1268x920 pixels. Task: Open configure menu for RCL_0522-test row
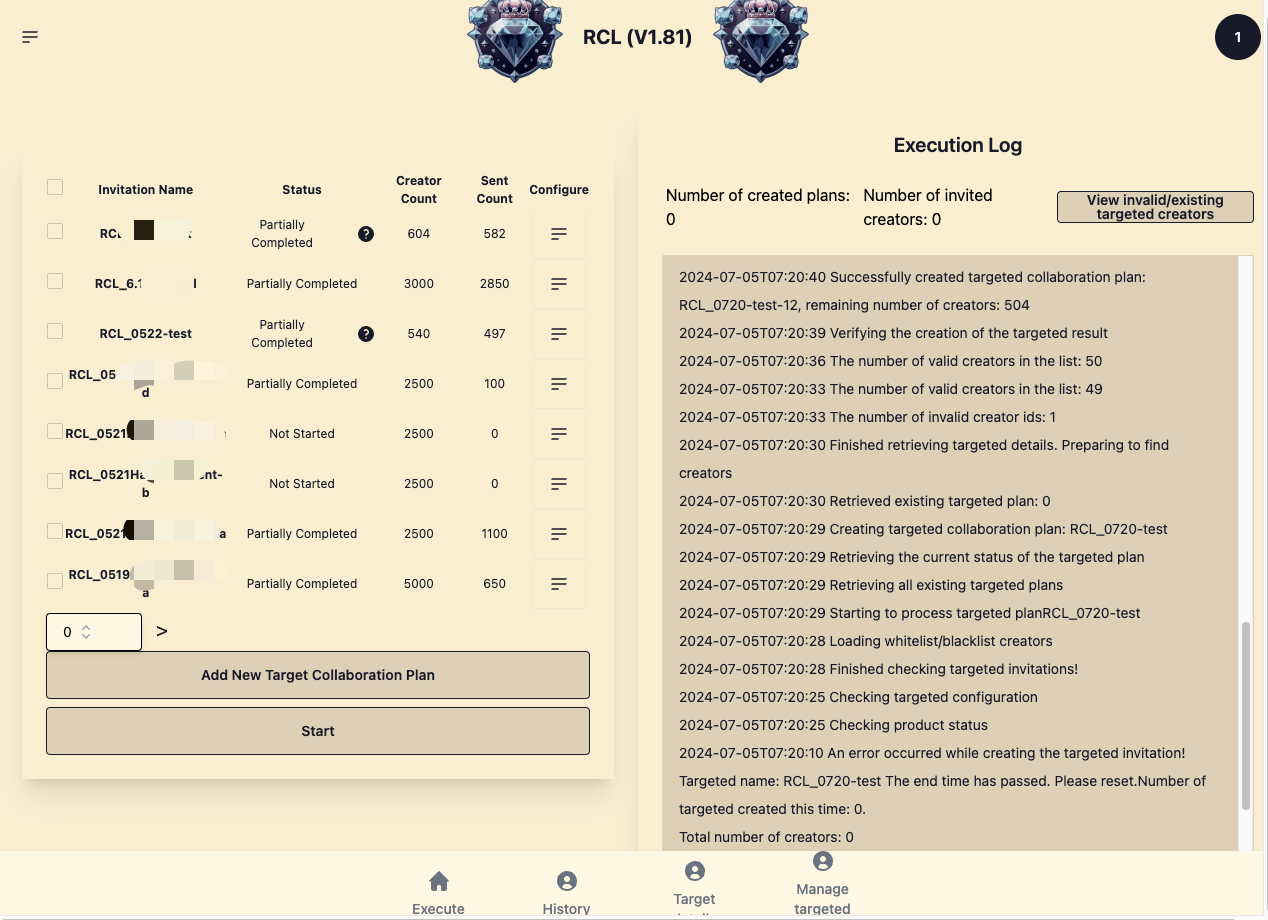click(559, 334)
